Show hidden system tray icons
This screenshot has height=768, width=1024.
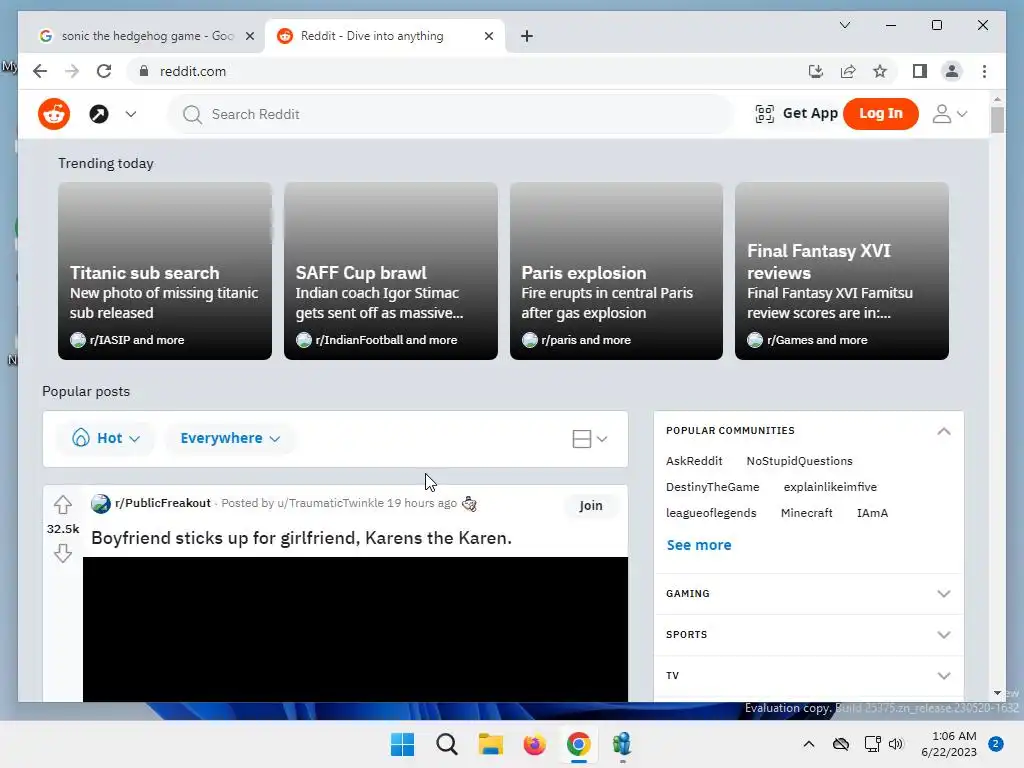click(x=808, y=744)
